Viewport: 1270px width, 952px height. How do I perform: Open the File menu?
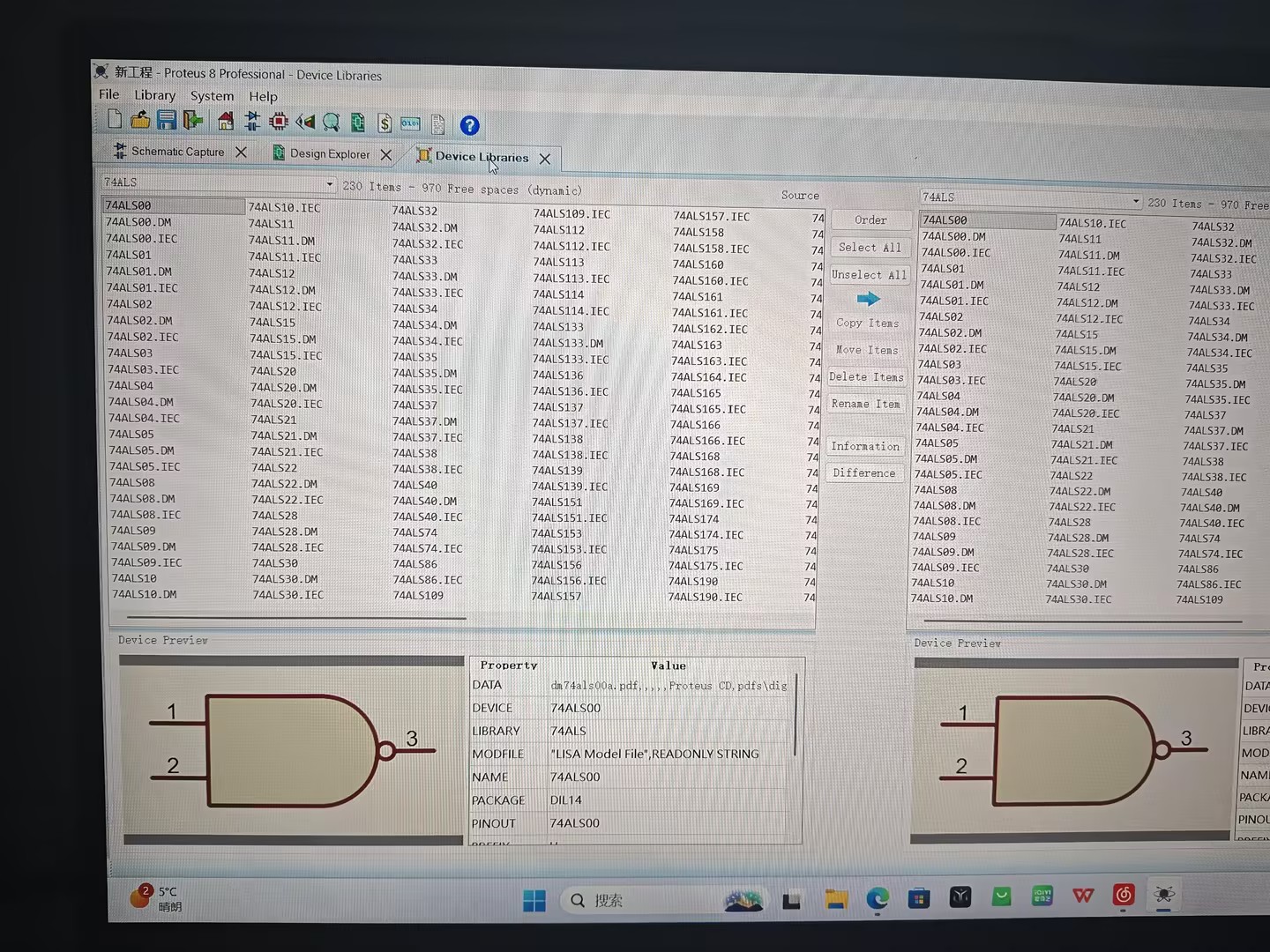point(109,94)
